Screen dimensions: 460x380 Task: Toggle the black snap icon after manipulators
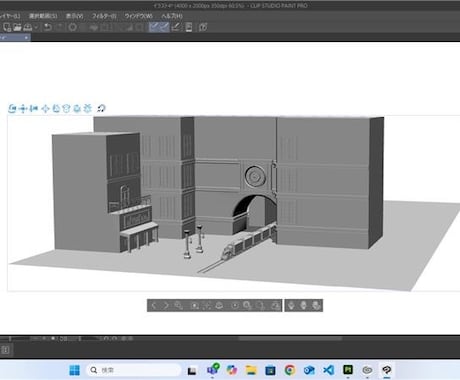101,108
